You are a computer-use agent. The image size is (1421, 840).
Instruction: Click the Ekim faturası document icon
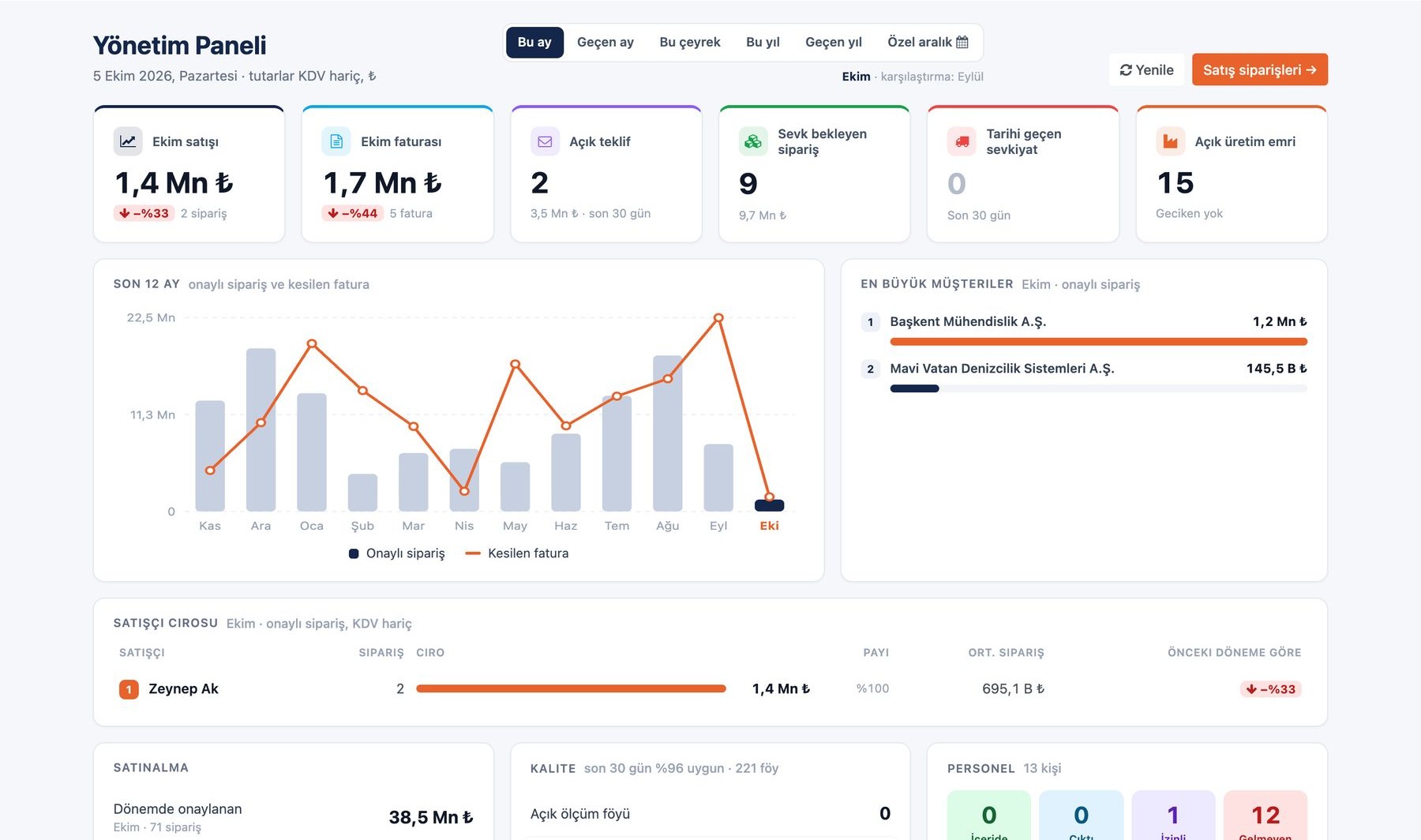336,141
